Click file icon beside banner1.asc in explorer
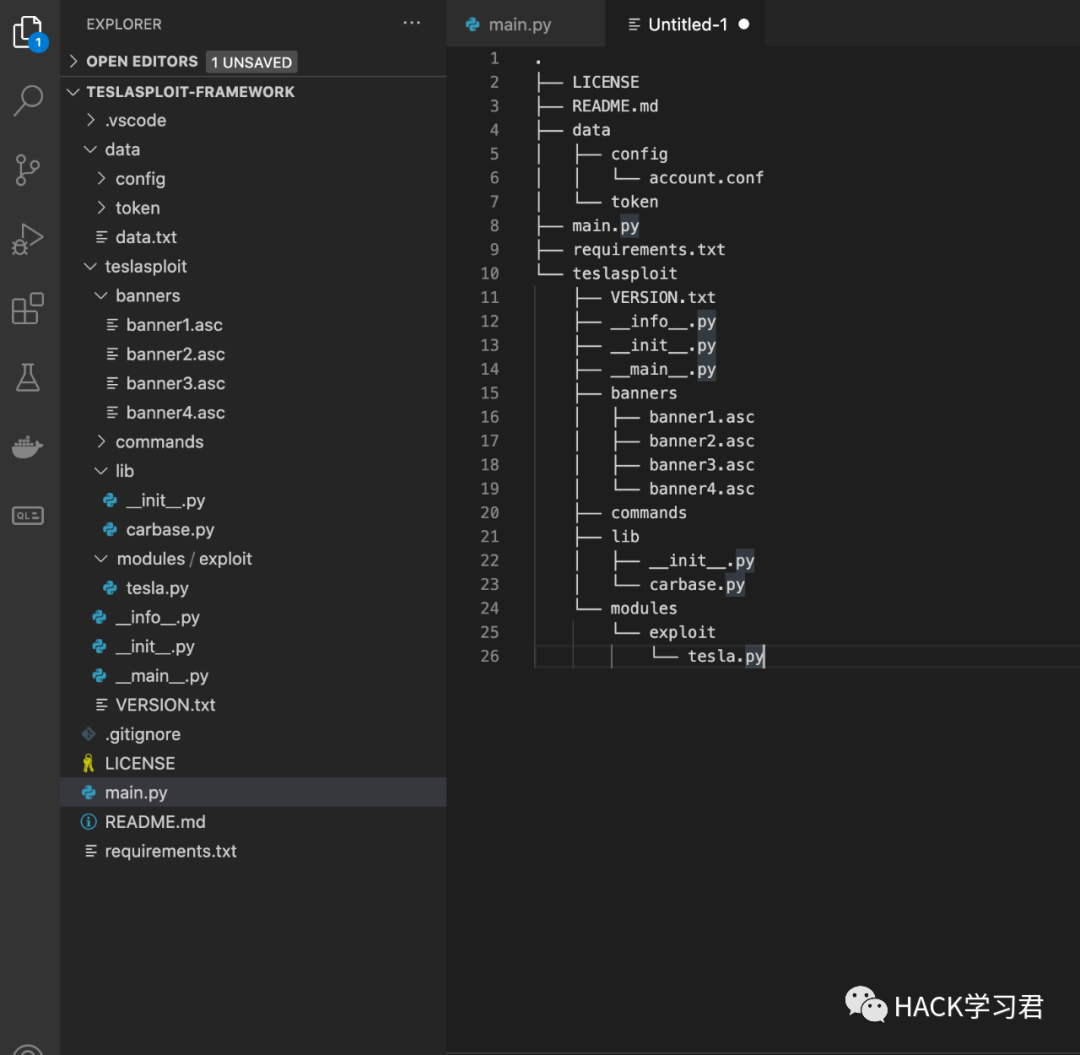Image resolution: width=1080 pixels, height=1055 pixels. pyautogui.click(x=112, y=324)
